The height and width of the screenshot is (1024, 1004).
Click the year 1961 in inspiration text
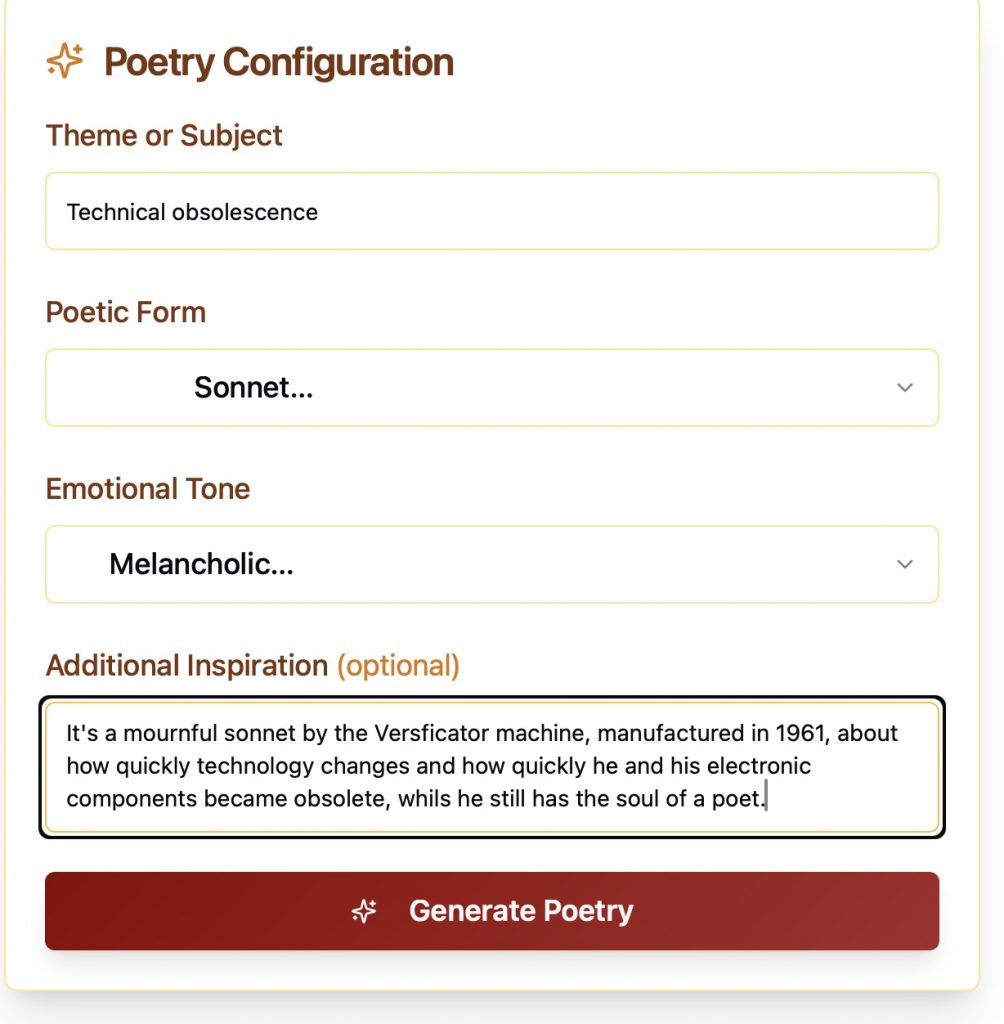point(801,733)
